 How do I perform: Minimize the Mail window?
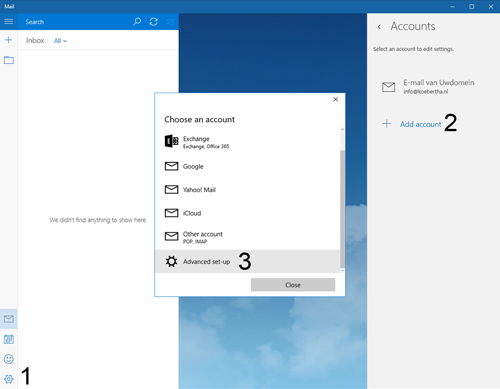452,6
